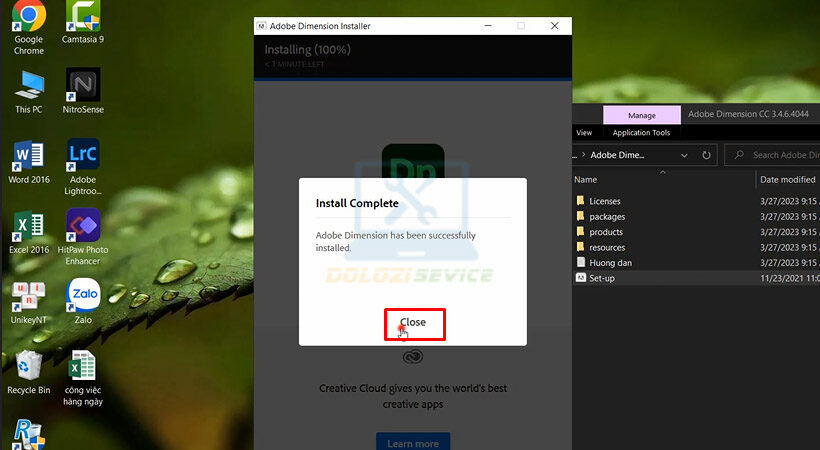The image size is (820, 450).
Task: Expand the address bar history dropdown
Action: click(x=685, y=156)
